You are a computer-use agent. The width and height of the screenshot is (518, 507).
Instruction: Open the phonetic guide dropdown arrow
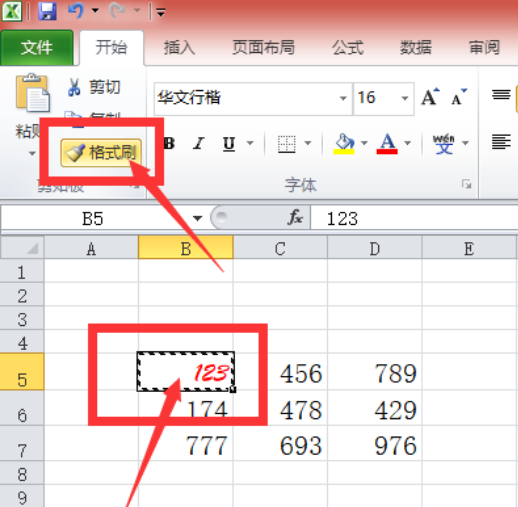click(x=465, y=143)
